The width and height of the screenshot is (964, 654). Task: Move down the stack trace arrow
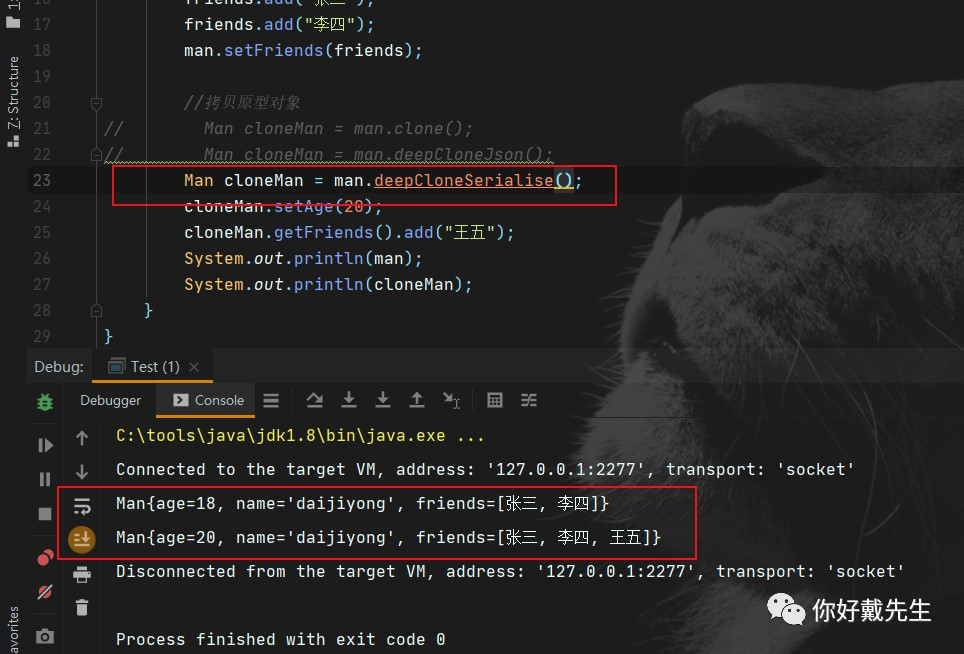pyautogui.click(x=82, y=471)
